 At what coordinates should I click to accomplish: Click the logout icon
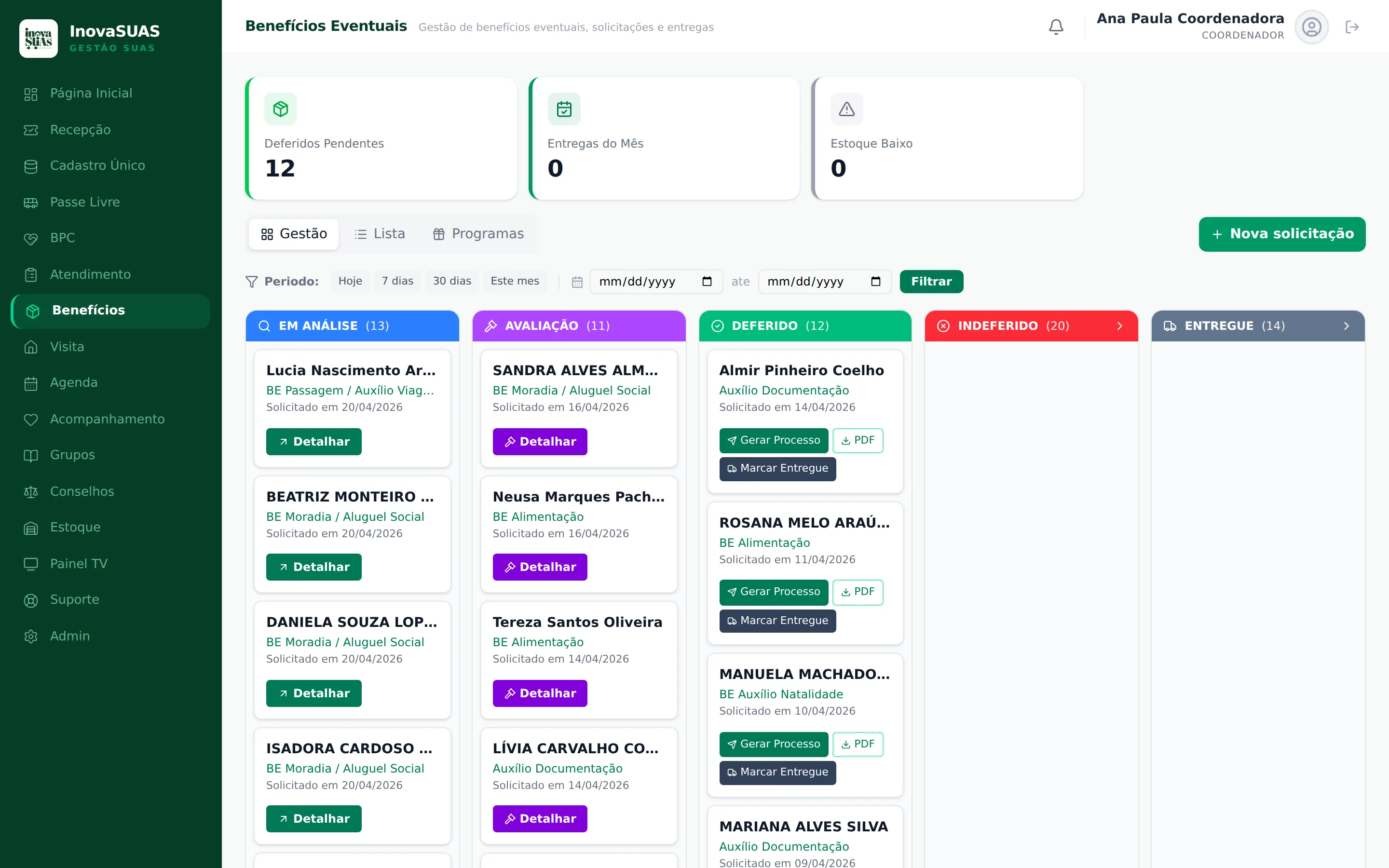coord(1352,27)
